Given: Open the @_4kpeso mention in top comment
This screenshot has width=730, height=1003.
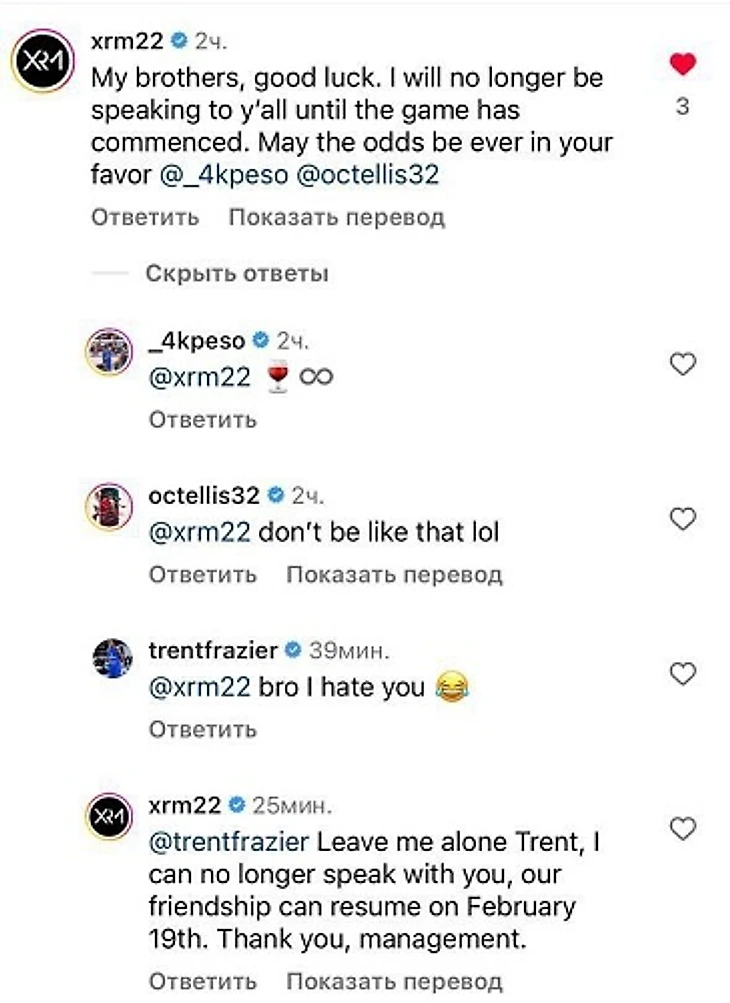Looking at the screenshot, I should coord(222,175).
